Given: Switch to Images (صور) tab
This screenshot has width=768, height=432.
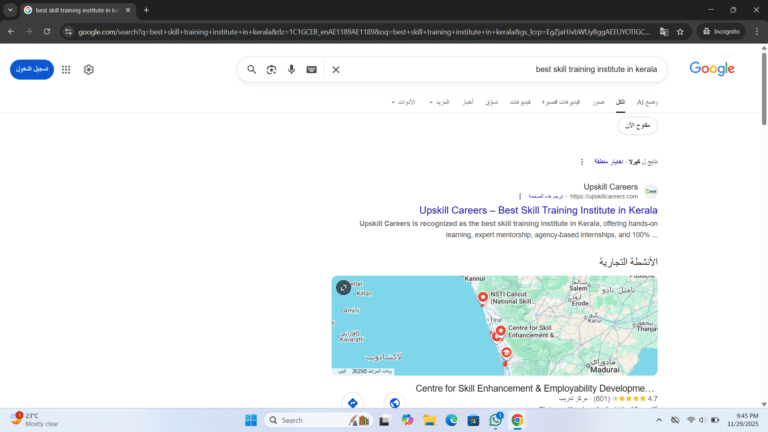Looking at the screenshot, I should tap(598, 102).
